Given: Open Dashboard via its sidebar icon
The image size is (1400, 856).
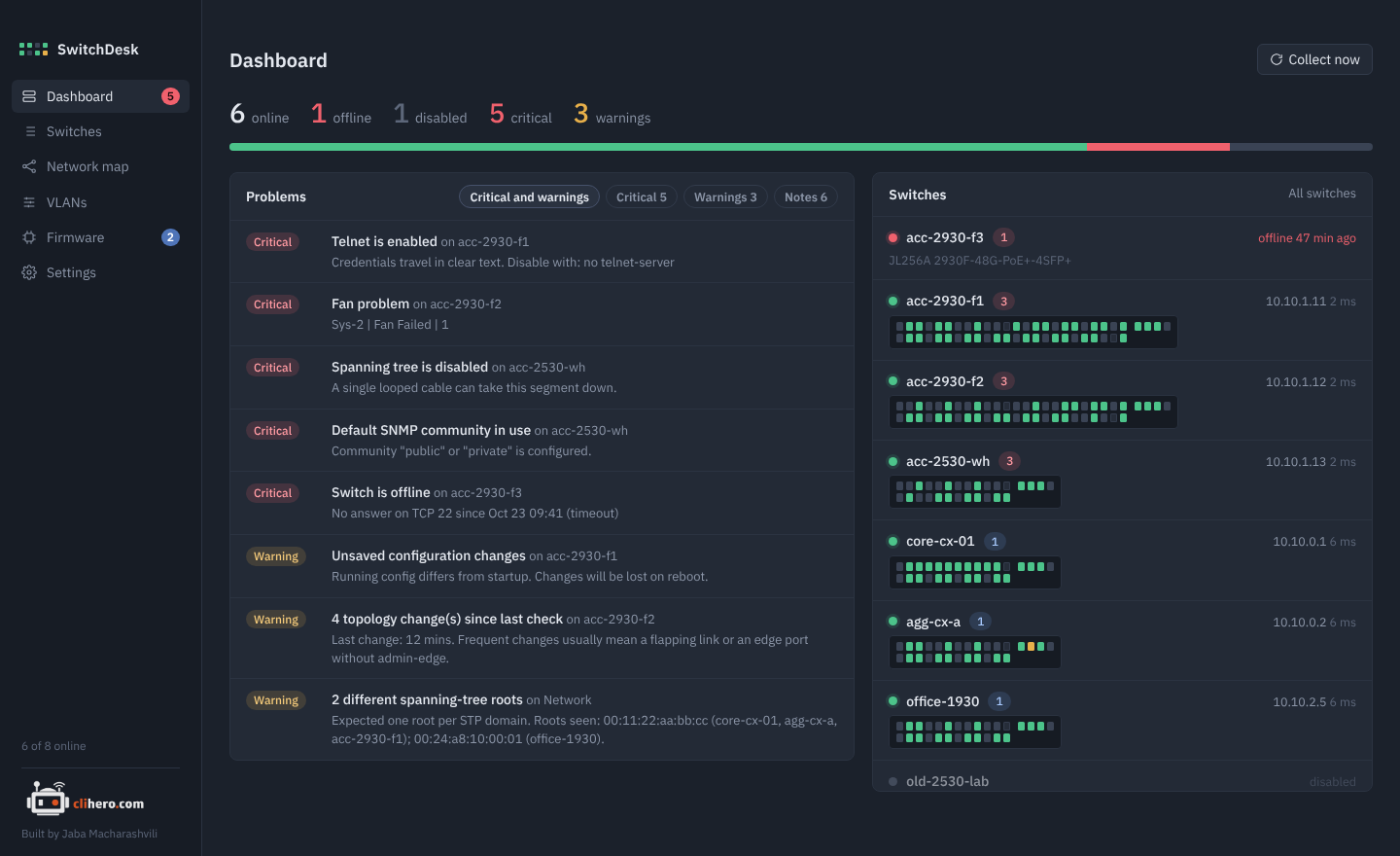Looking at the screenshot, I should [29, 96].
